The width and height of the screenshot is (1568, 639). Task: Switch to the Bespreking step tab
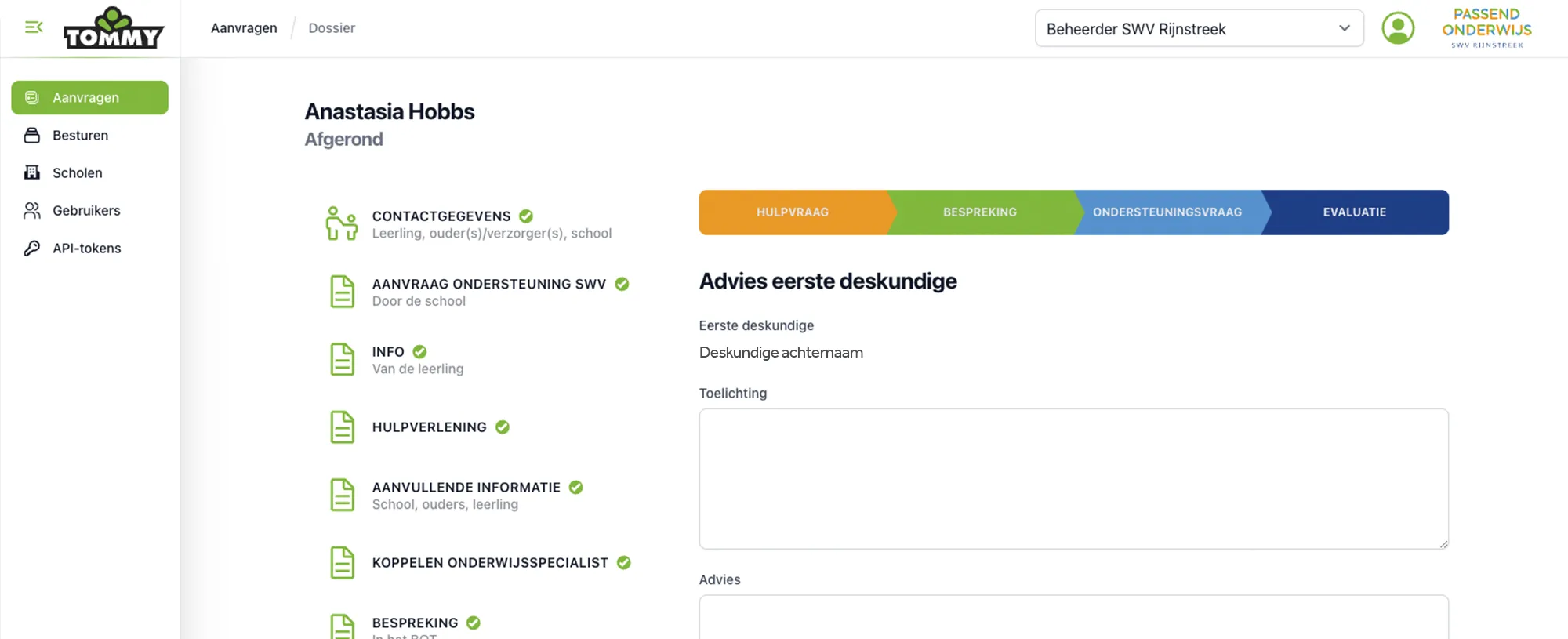tap(979, 212)
